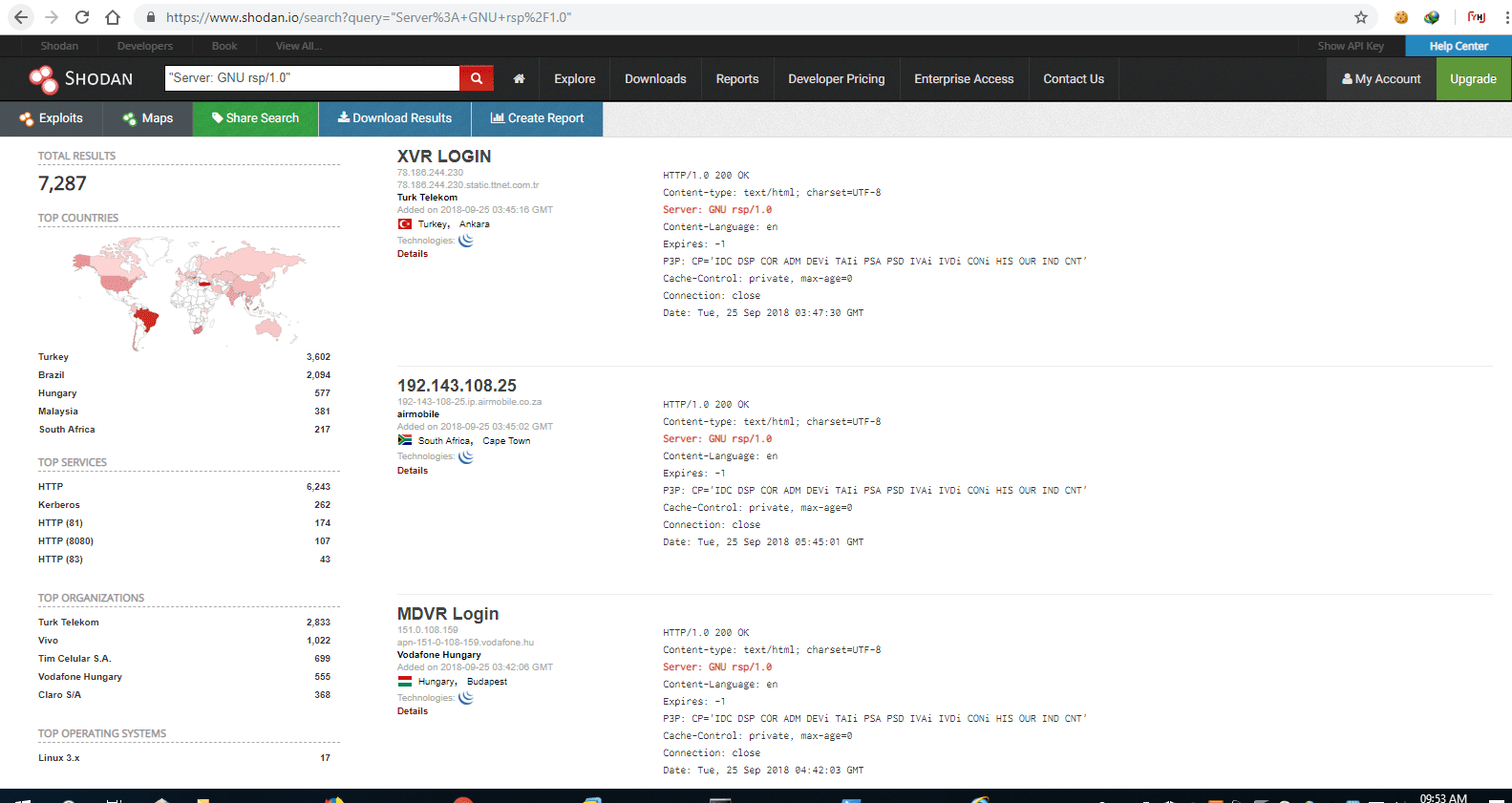Viewport: 1512px width, 803px height.
Task: Open the Help Center
Action: tap(1459, 46)
